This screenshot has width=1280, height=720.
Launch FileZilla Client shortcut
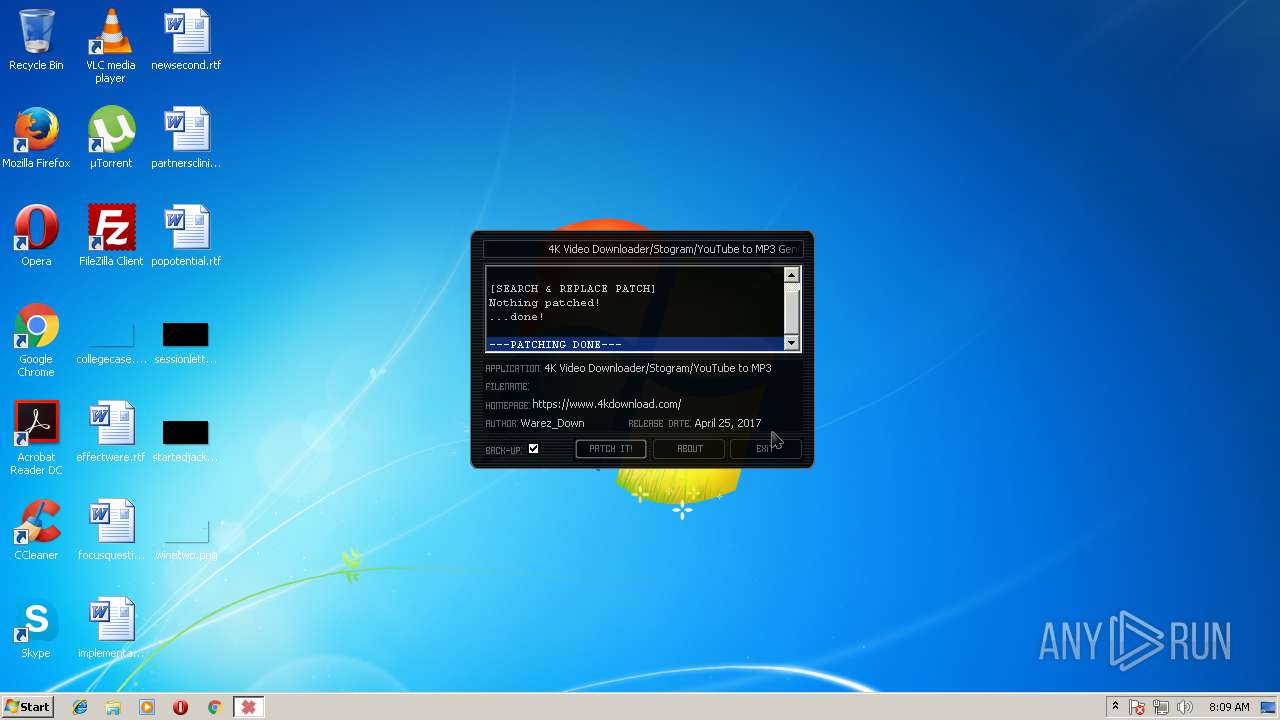click(111, 236)
